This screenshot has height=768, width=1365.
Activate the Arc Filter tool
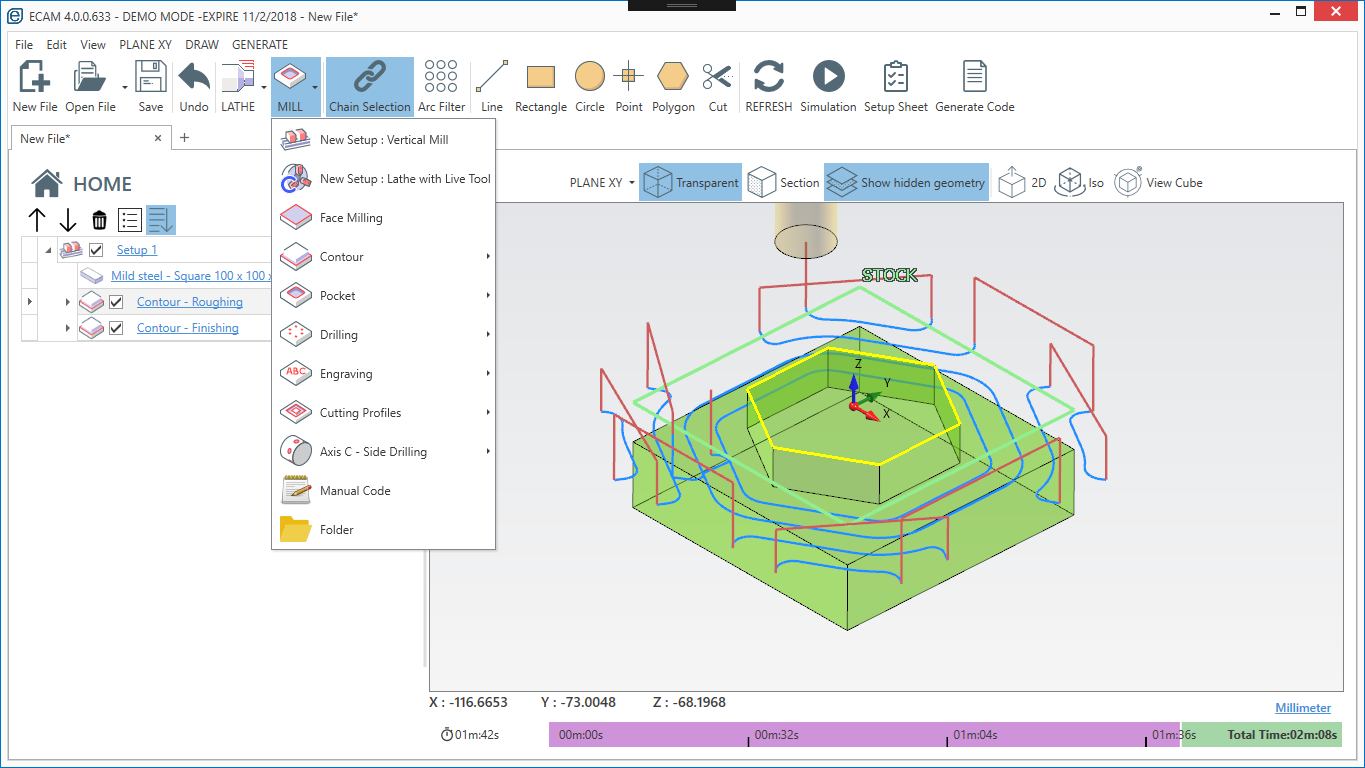click(441, 85)
